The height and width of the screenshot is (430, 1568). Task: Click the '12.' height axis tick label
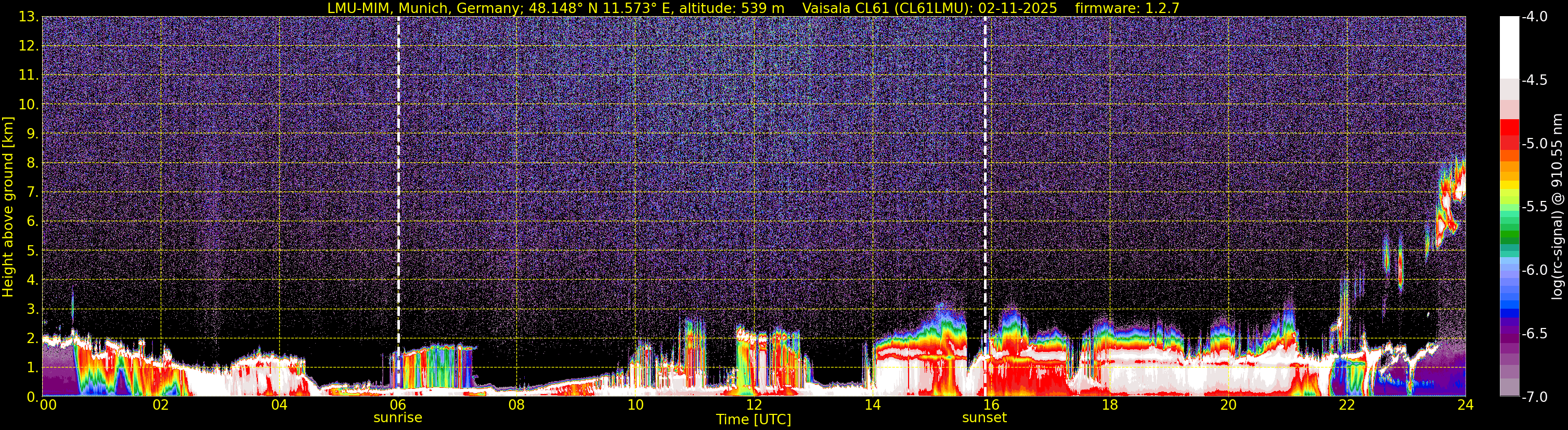[29, 46]
